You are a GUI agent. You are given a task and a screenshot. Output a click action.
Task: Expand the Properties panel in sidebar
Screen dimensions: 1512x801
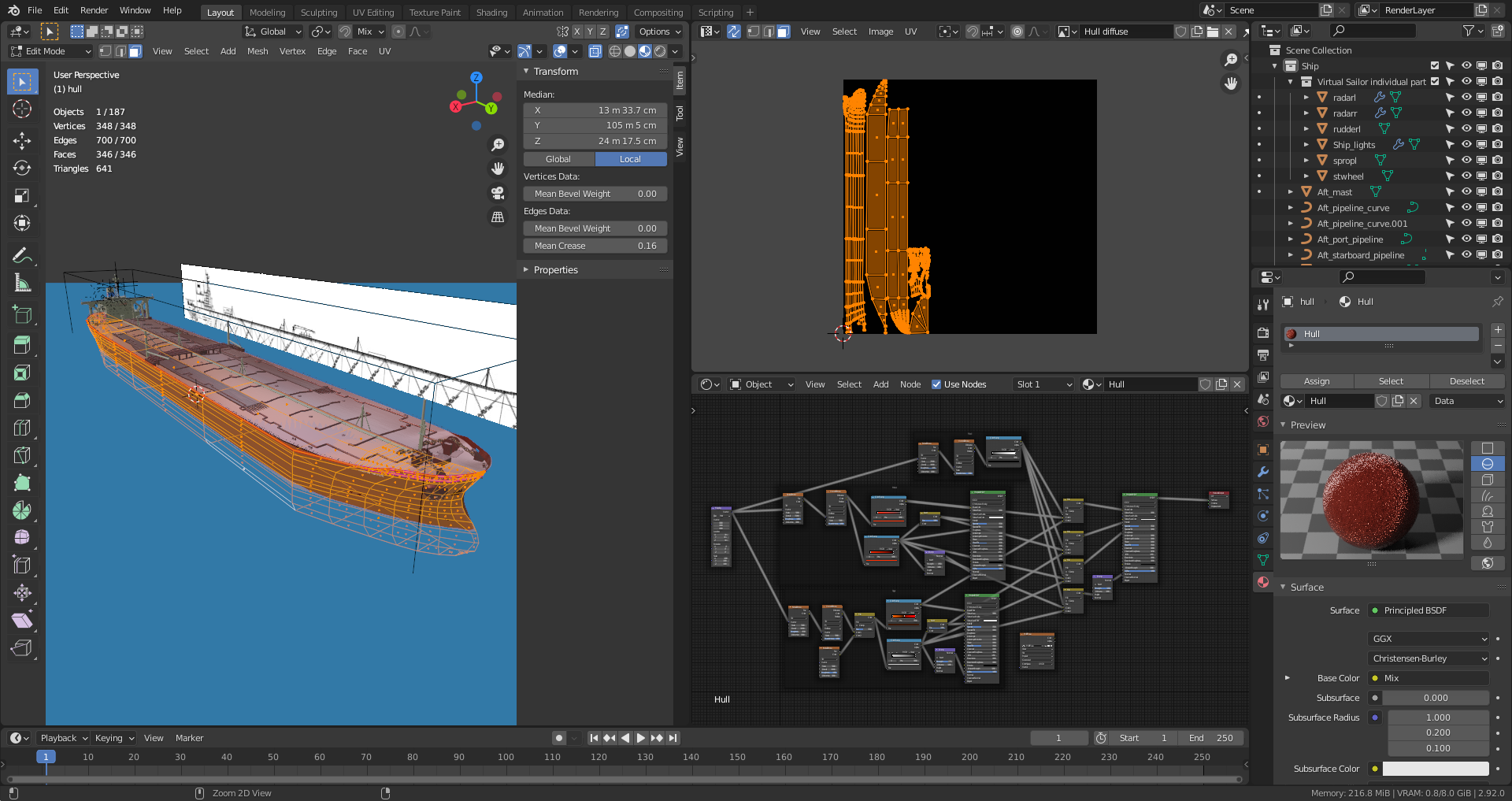[526, 270]
